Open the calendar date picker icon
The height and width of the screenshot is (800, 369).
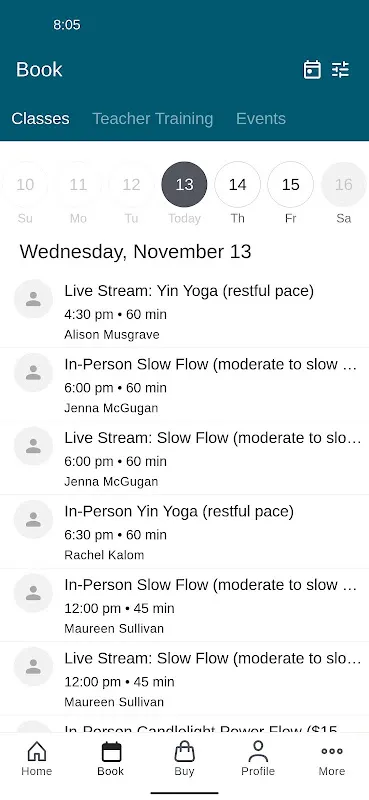click(x=312, y=69)
